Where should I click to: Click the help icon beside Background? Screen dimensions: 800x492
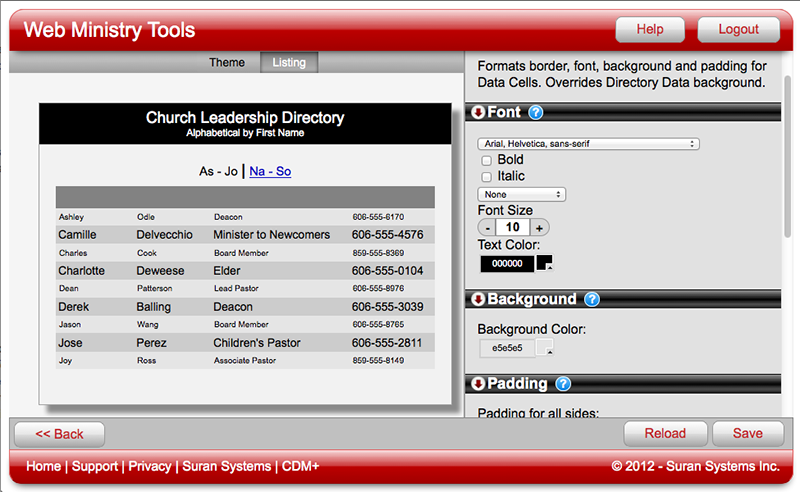(591, 299)
